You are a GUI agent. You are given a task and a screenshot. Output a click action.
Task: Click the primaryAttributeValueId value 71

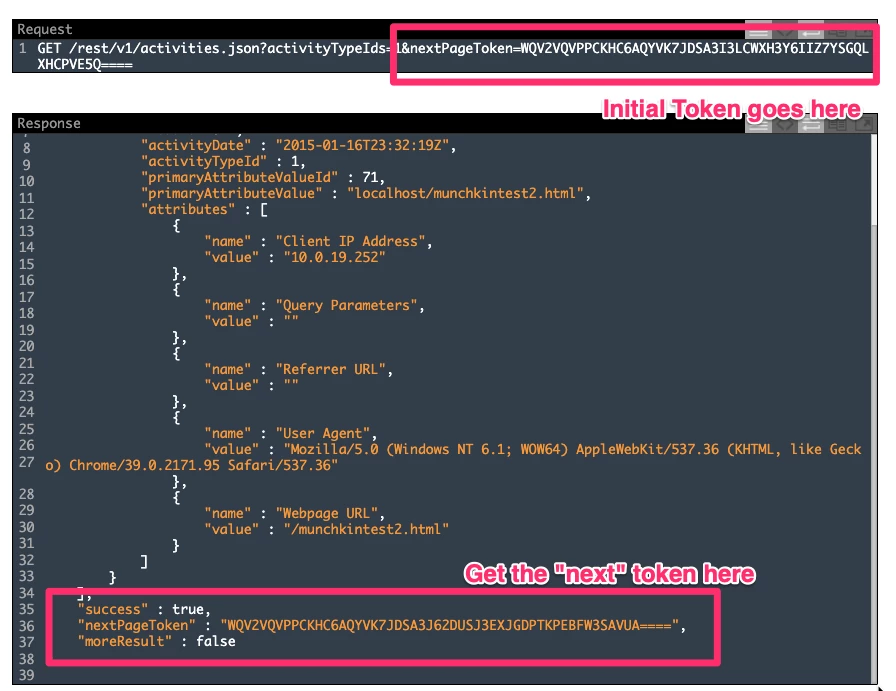369,177
